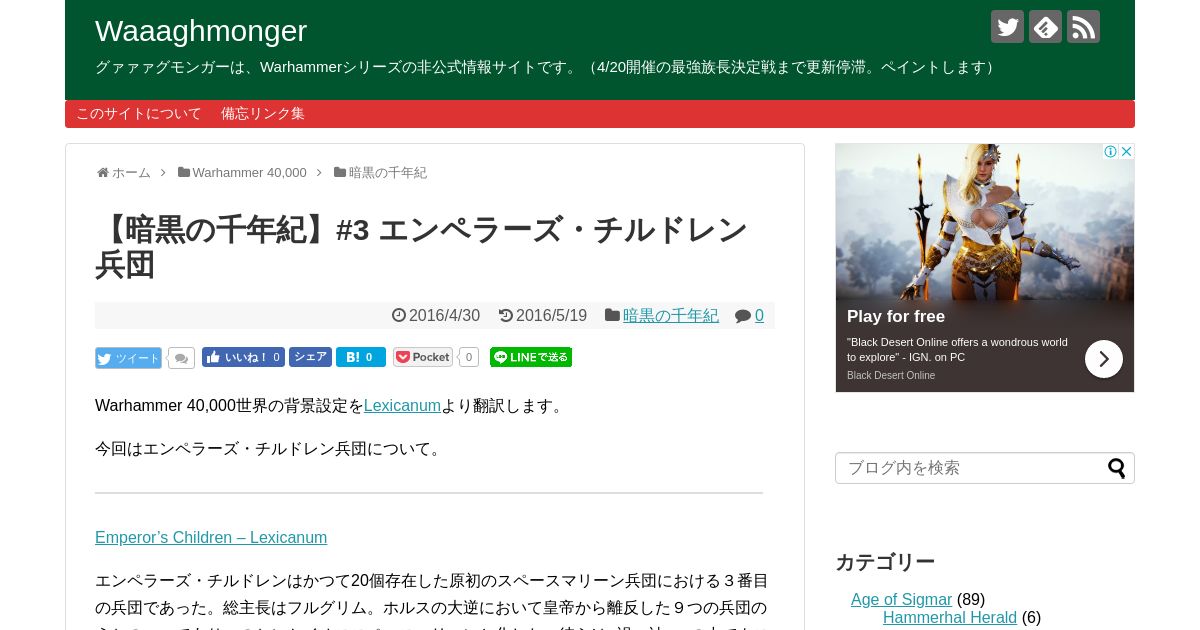The image size is (1200, 630).
Task: Like the post with いいね! button
Action: coord(243,357)
